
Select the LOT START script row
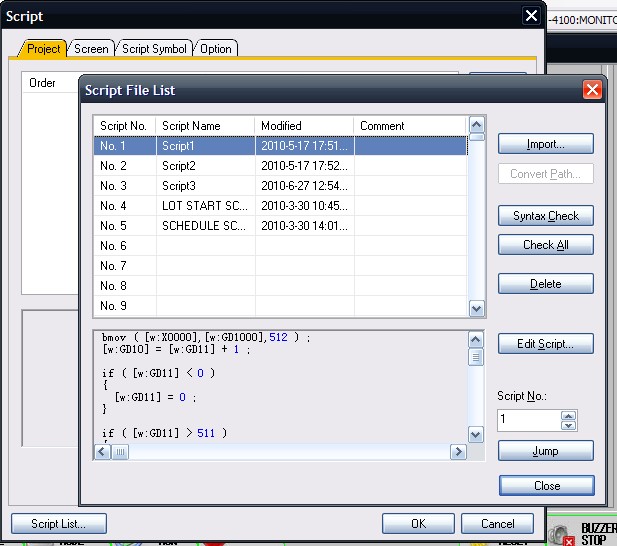click(205, 205)
